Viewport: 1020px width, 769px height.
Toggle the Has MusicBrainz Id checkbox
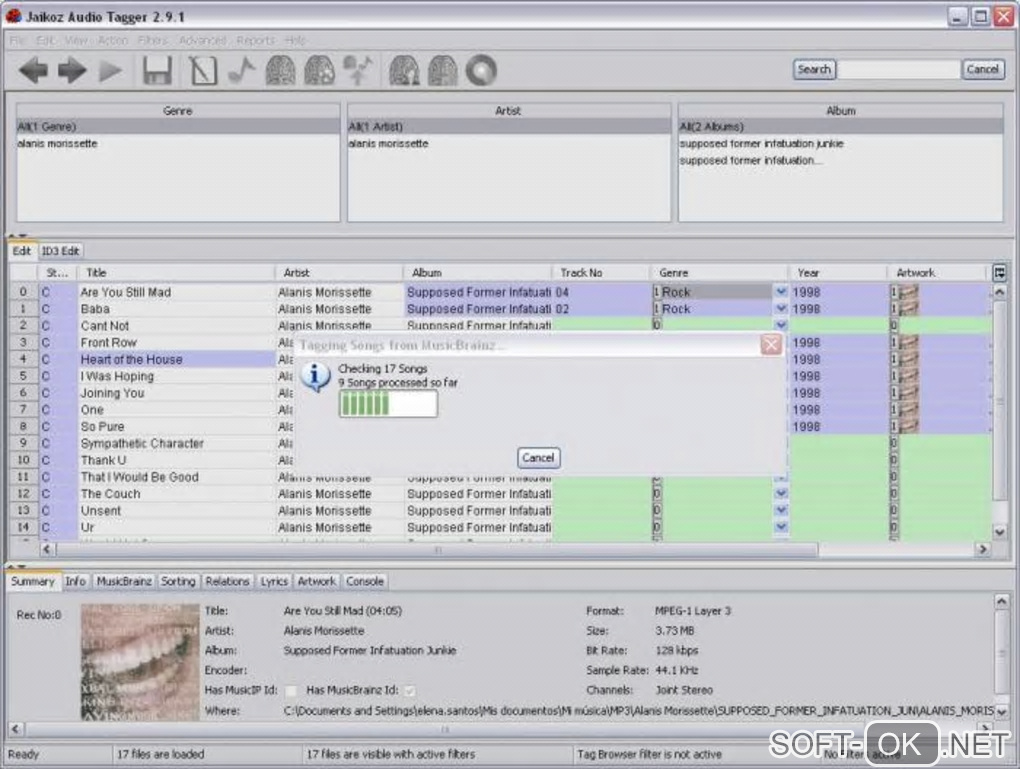coord(409,690)
